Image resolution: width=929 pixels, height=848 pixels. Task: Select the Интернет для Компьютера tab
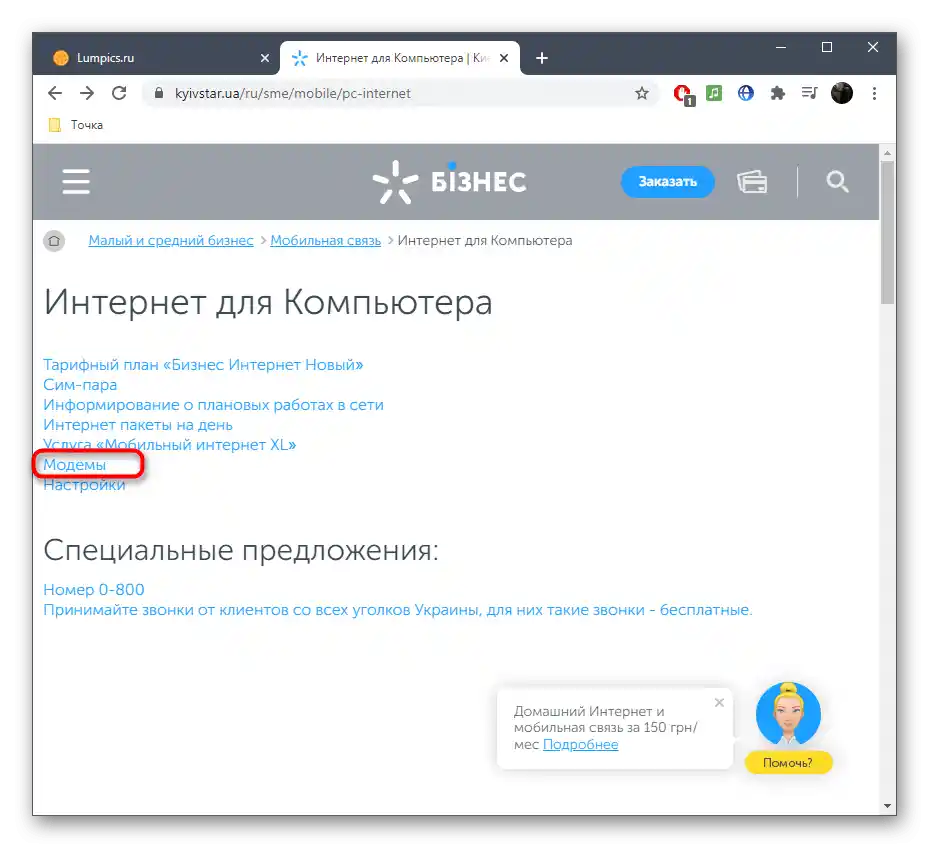[x=400, y=58]
